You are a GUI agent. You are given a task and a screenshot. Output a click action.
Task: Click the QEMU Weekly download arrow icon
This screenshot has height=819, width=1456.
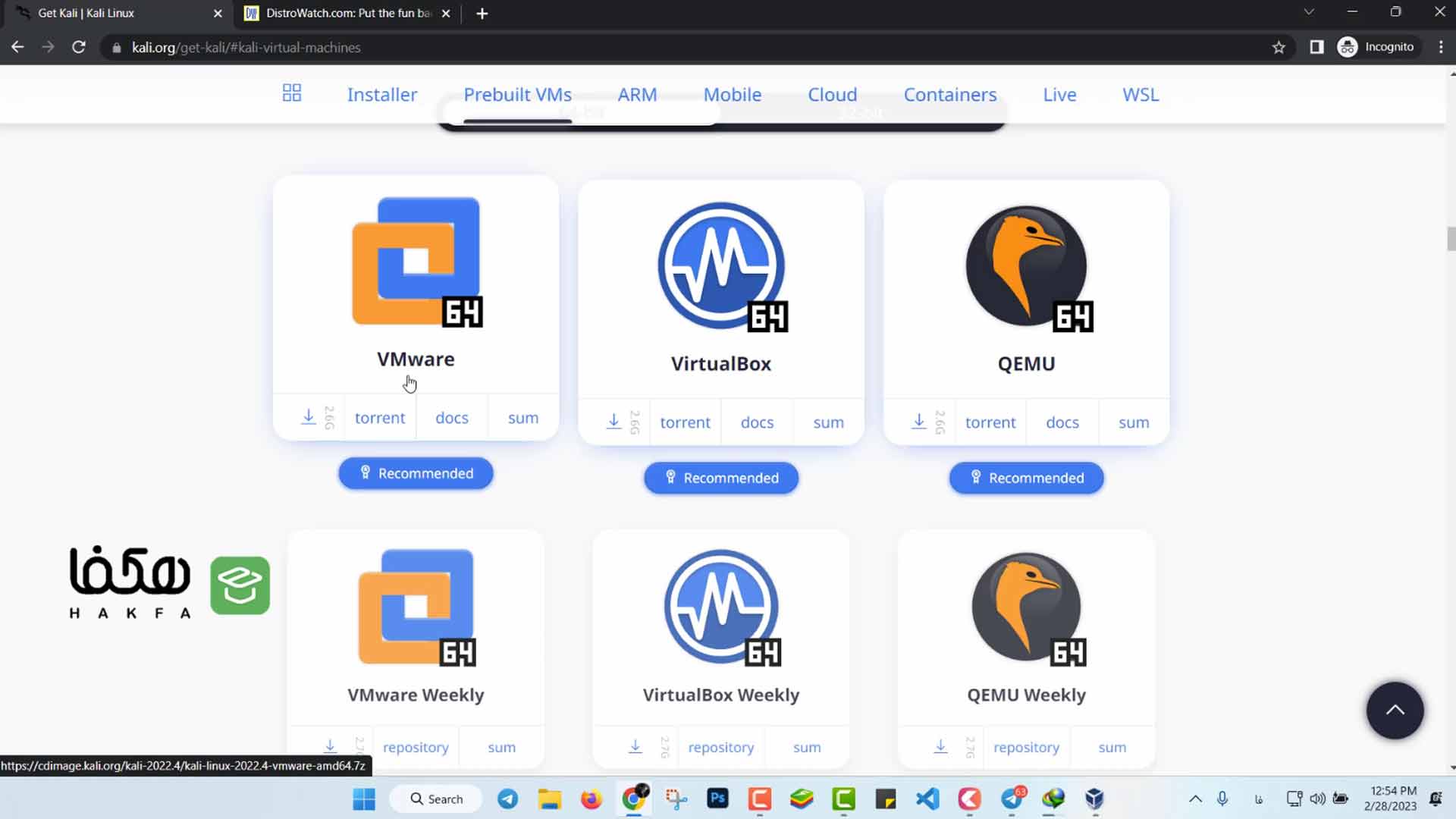pos(940,746)
